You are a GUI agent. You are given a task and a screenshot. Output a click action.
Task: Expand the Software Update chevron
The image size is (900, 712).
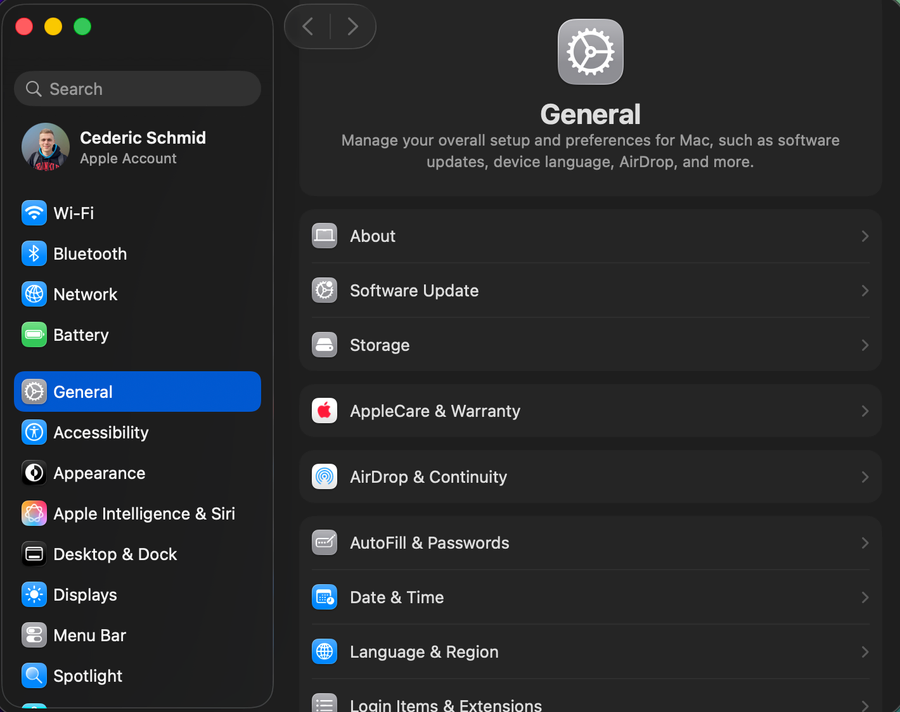864,291
